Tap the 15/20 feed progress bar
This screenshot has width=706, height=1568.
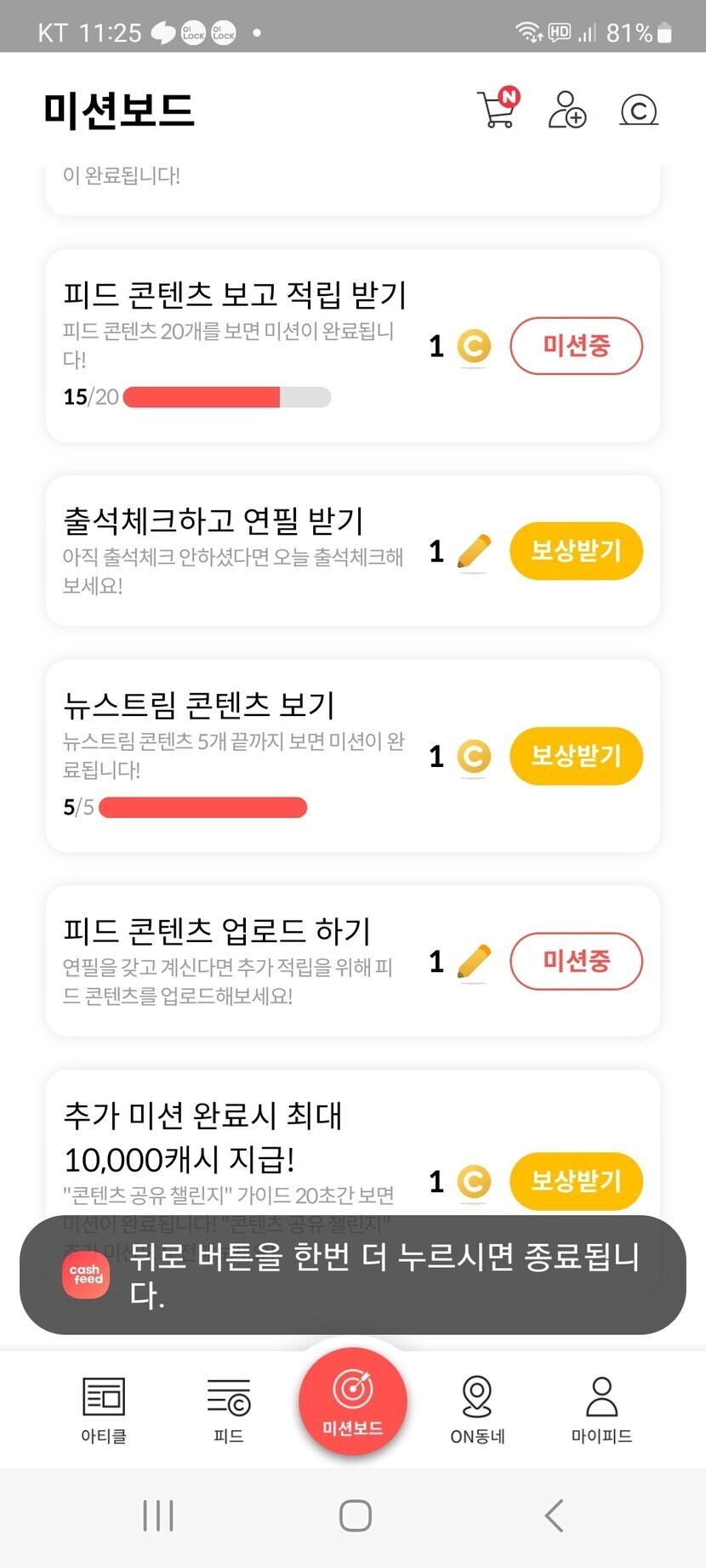coord(226,397)
